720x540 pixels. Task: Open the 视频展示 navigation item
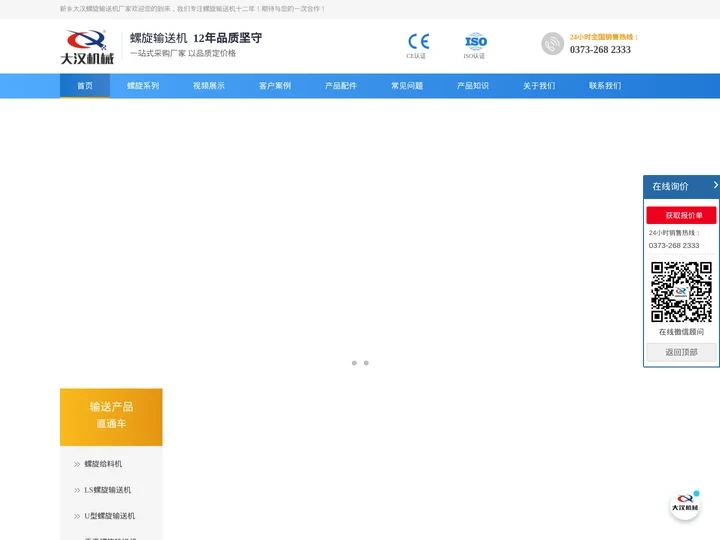pos(209,86)
